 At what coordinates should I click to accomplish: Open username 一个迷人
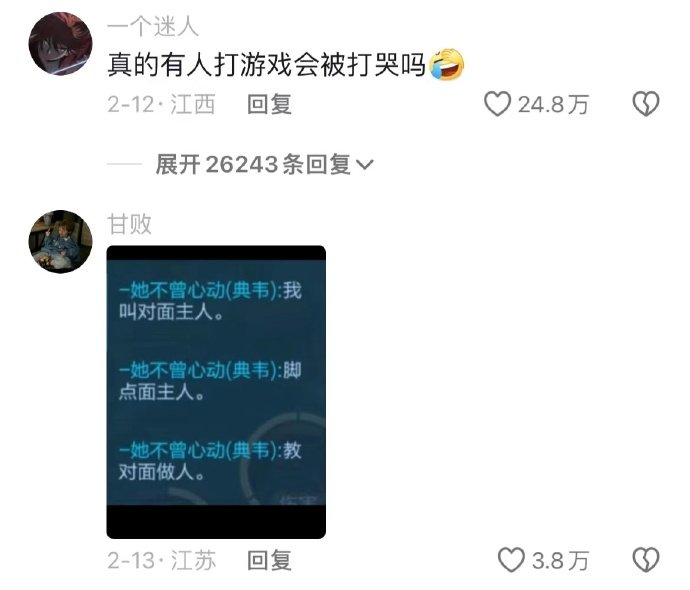[x=153, y=27]
